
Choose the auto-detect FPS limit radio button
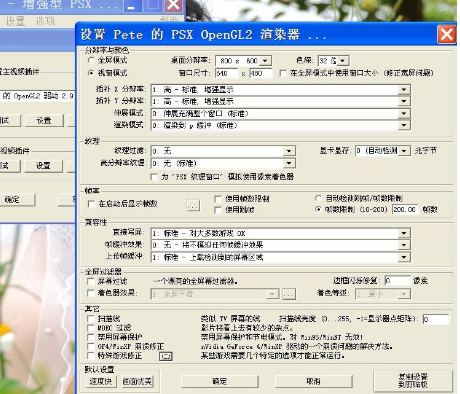coord(318,199)
